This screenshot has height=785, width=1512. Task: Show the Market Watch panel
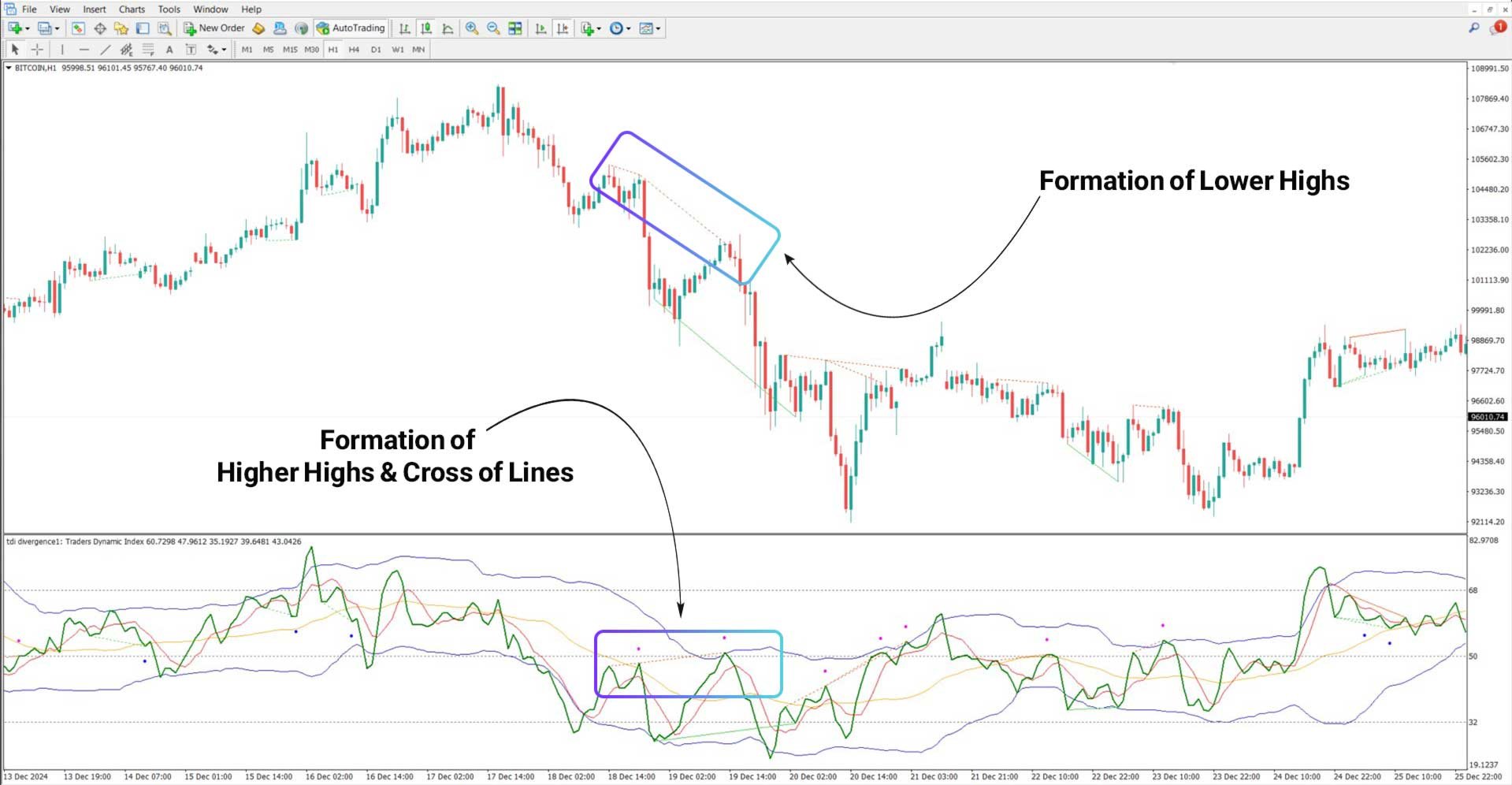tap(78, 28)
